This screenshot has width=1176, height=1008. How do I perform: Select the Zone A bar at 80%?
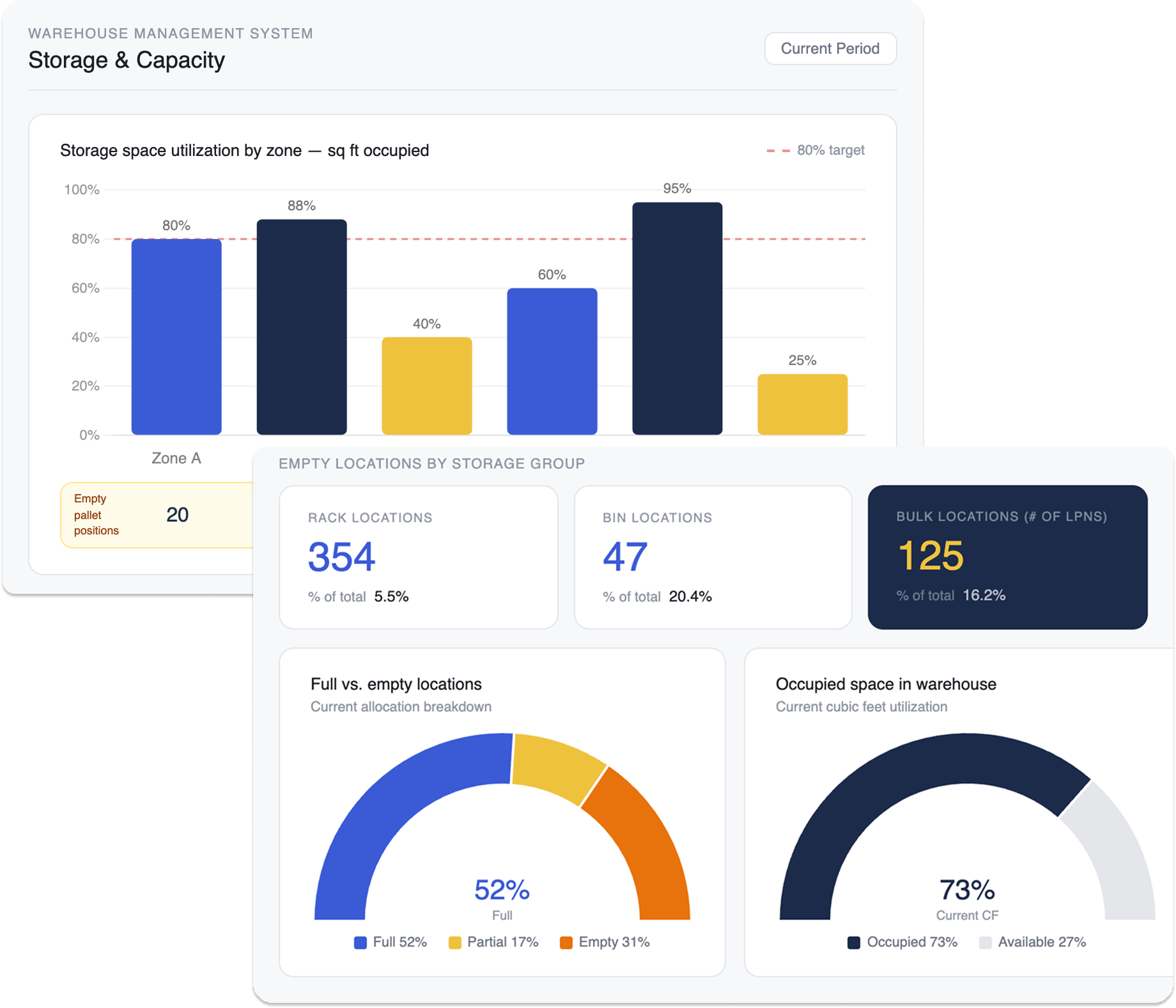(x=176, y=337)
